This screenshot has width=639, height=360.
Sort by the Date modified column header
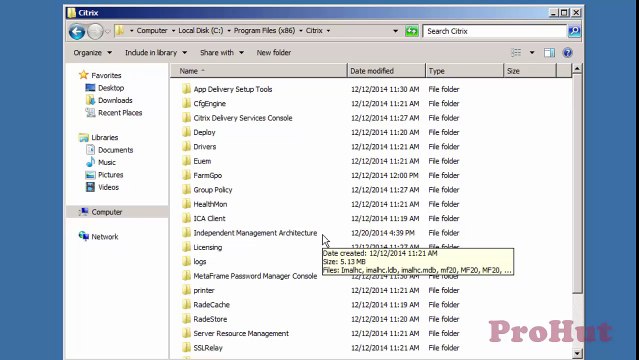[x=386, y=71]
